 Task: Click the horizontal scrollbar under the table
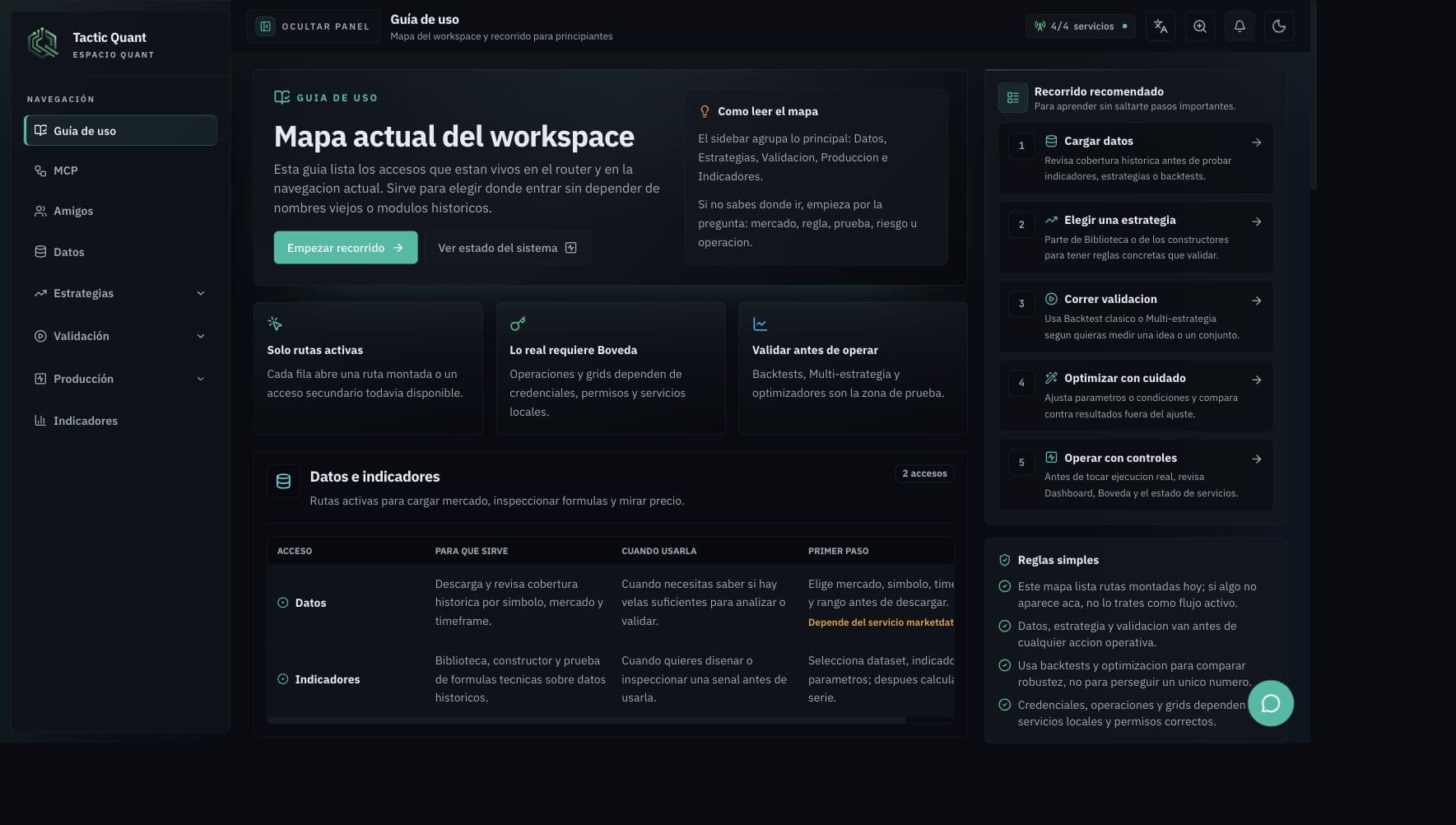(587, 720)
